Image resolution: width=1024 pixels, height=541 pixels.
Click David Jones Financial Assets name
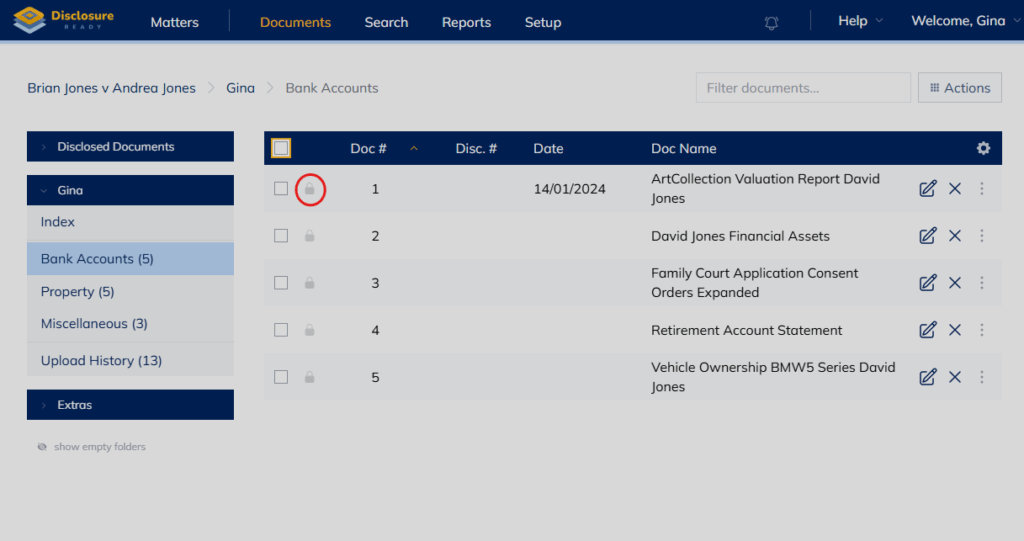click(x=740, y=236)
